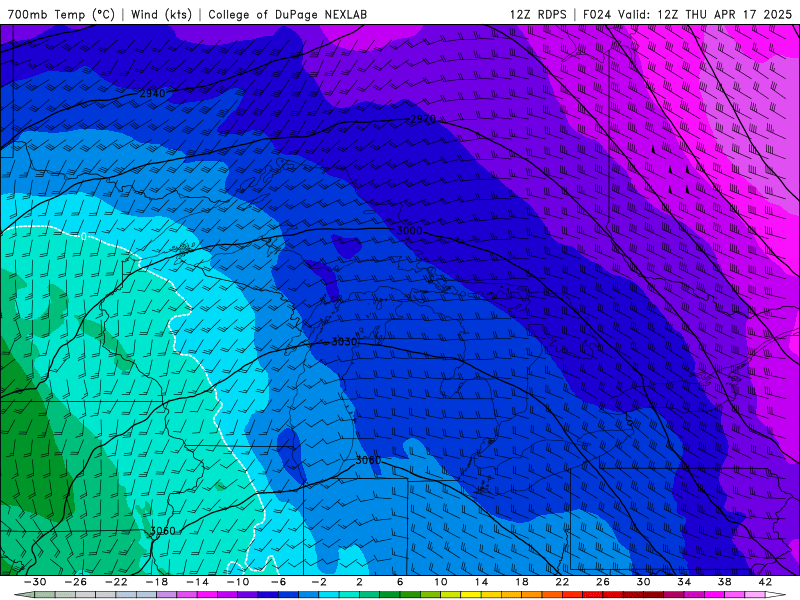Click red colorbar segment between 24 and 26

coord(592,595)
